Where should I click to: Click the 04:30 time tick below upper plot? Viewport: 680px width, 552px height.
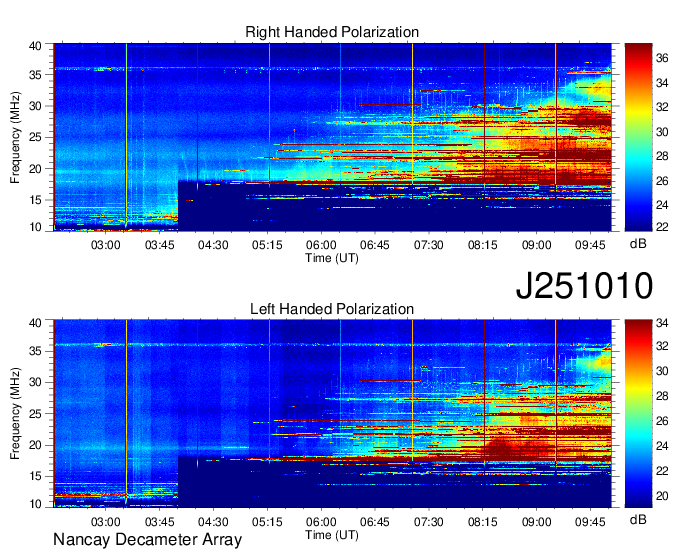[x=213, y=244]
